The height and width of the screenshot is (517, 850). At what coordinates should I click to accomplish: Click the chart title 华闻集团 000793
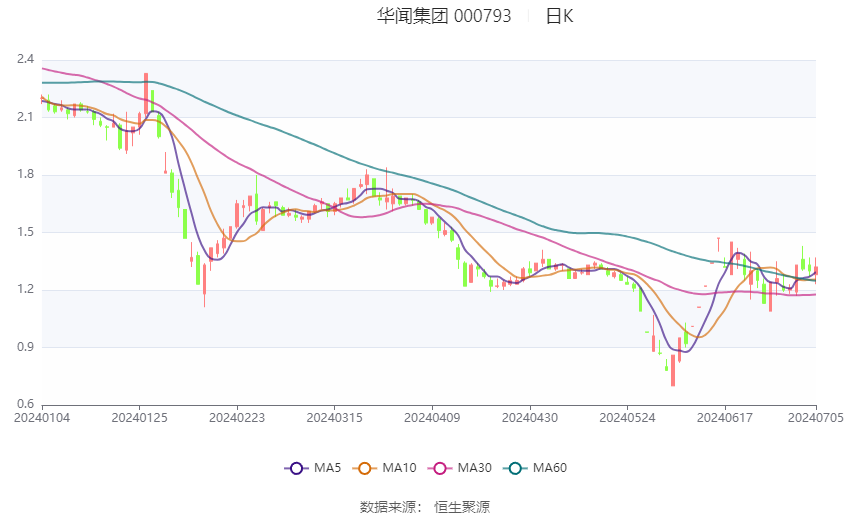coord(444,16)
